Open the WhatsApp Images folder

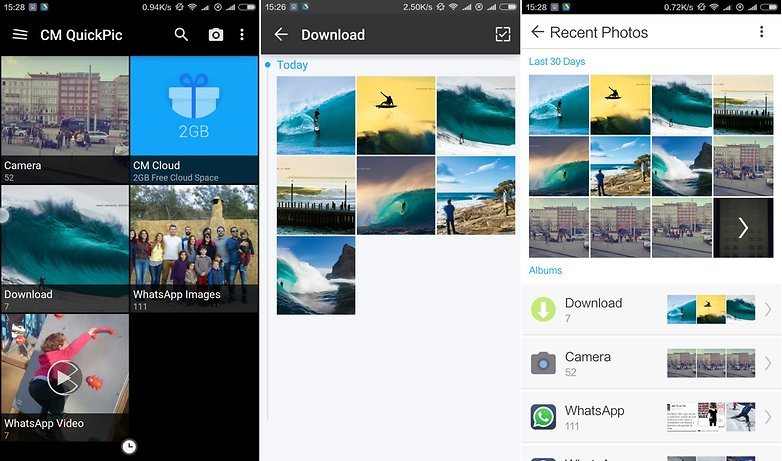194,248
